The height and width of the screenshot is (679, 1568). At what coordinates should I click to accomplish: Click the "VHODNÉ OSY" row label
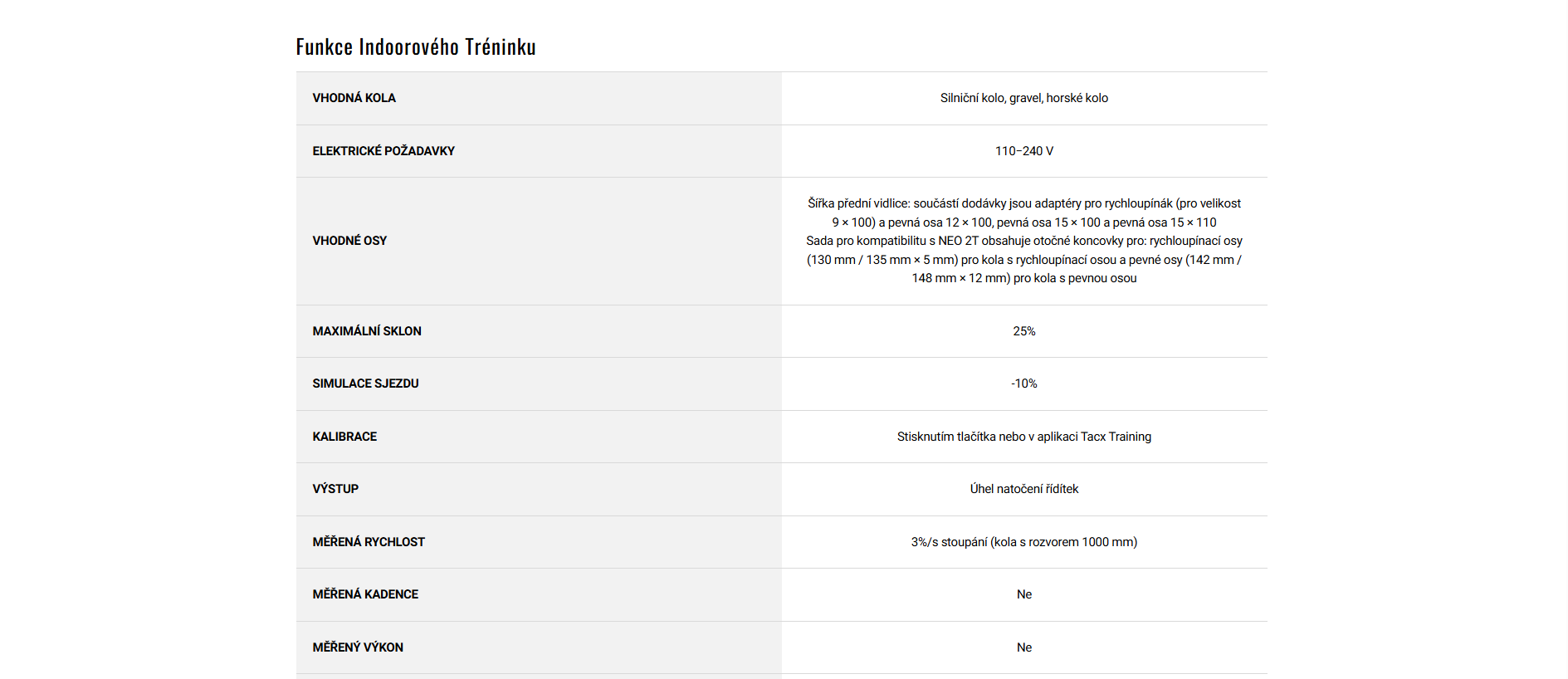pos(349,241)
